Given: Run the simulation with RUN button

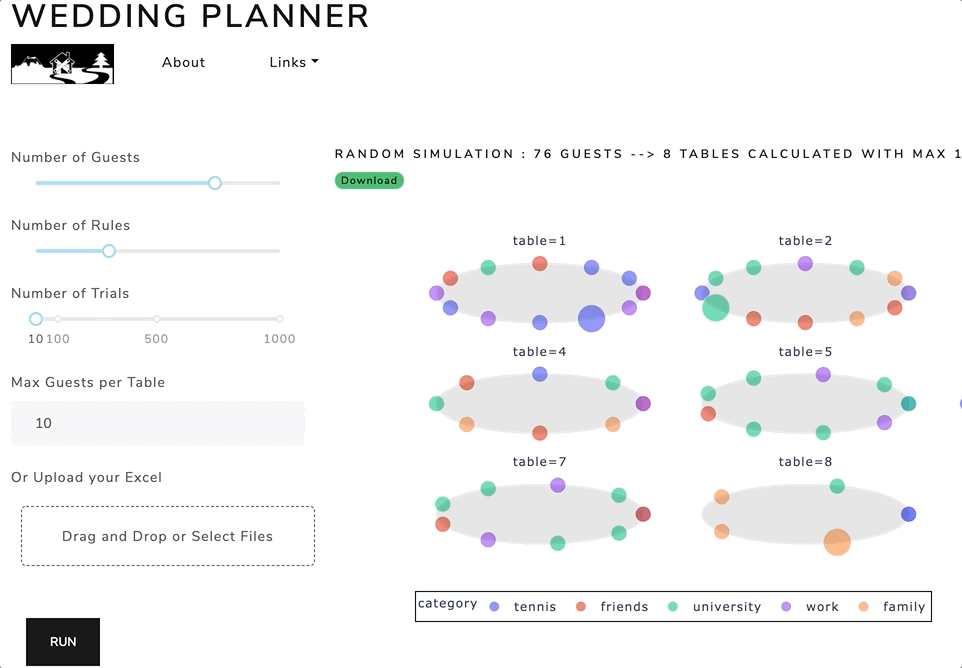Looking at the screenshot, I should (63, 642).
